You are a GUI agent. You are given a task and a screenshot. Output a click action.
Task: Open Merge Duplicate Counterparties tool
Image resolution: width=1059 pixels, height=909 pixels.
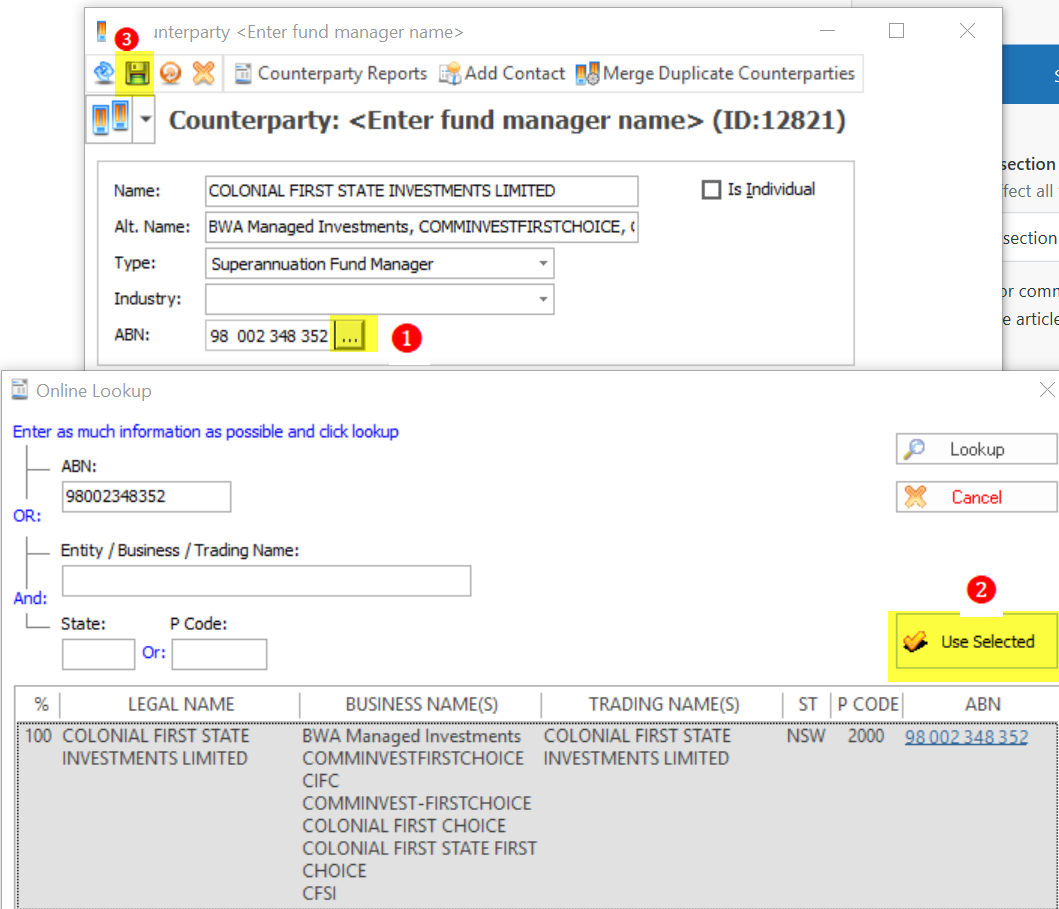(x=715, y=73)
